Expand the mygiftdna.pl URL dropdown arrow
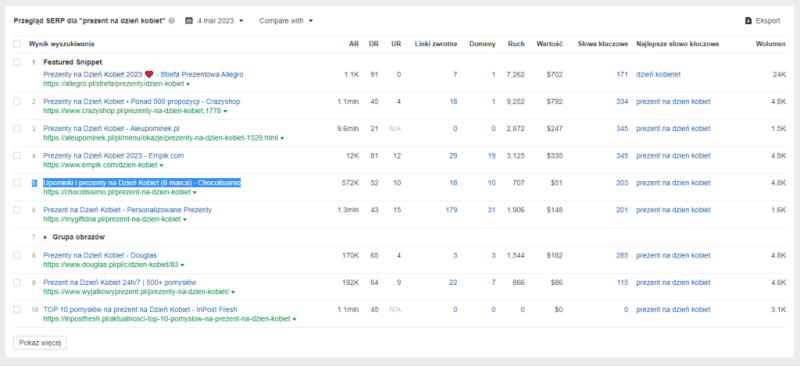The width and height of the screenshot is (800, 366). point(185,219)
